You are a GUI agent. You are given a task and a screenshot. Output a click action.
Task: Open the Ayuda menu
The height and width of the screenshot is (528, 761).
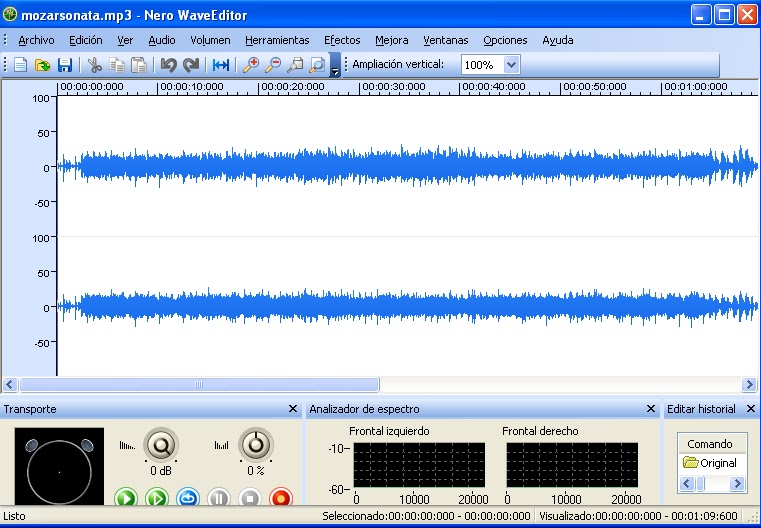pyautogui.click(x=558, y=40)
